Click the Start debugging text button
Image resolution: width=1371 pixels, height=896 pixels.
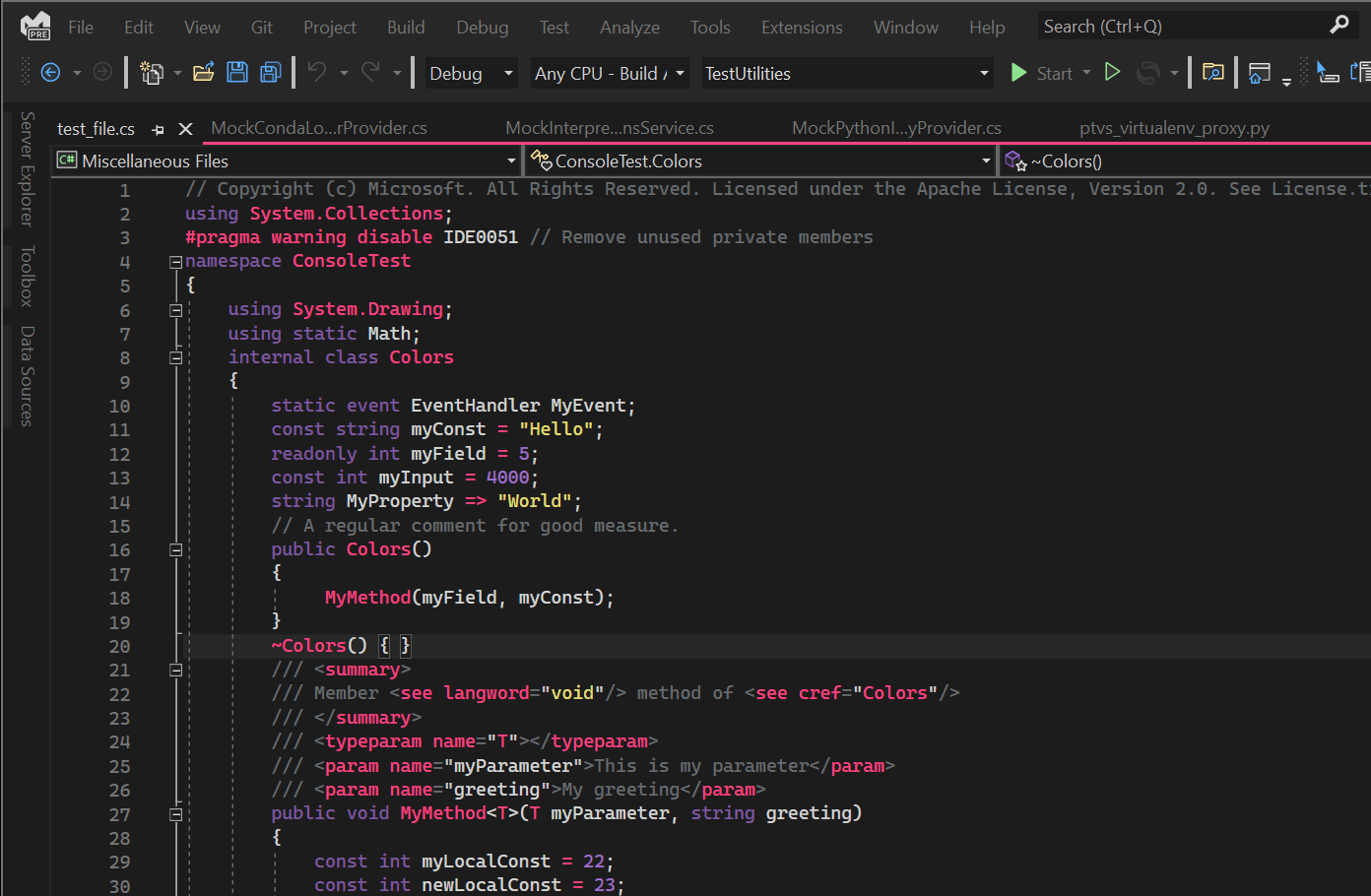pos(1054,73)
